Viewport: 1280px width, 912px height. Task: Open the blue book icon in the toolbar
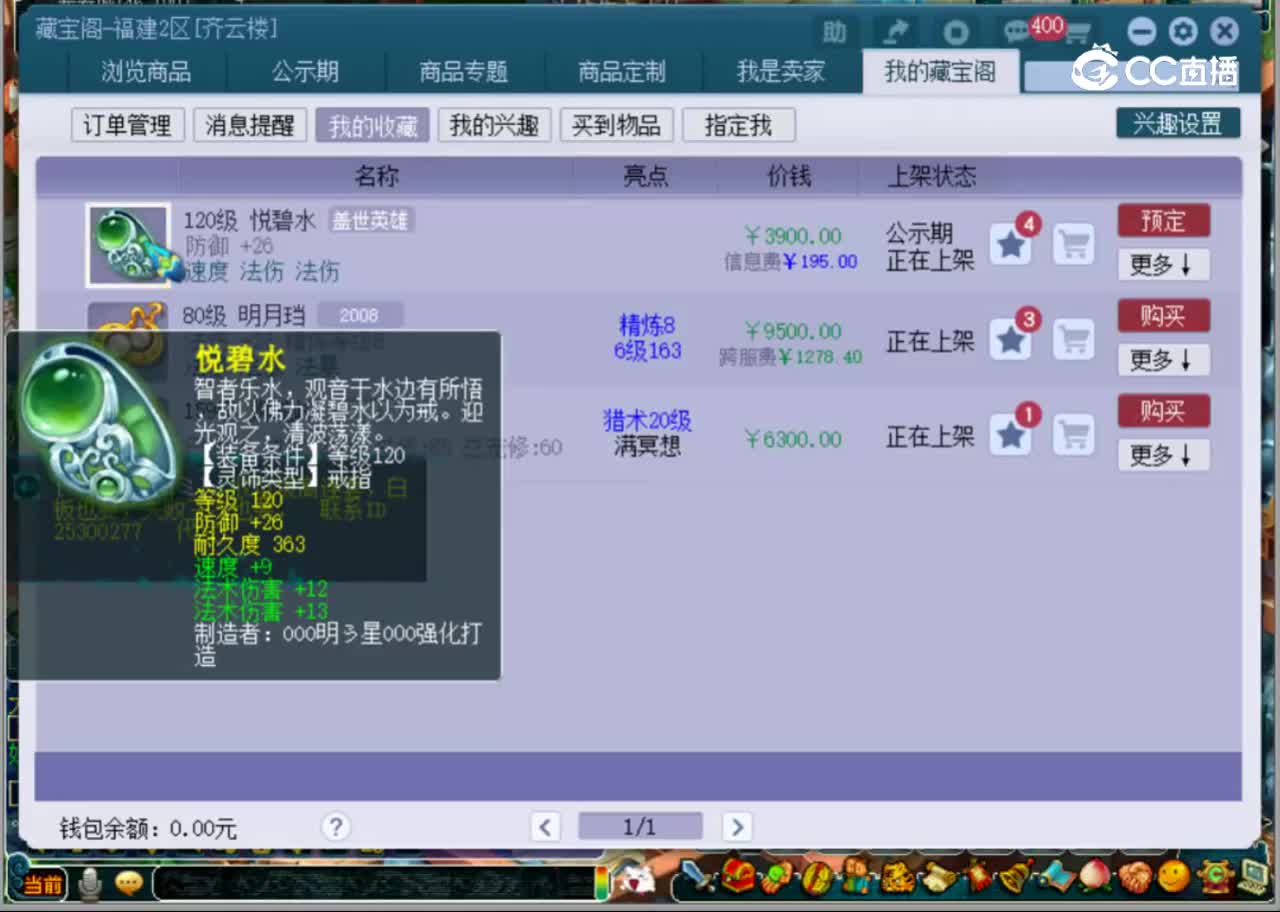click(x=1056, y=877)
